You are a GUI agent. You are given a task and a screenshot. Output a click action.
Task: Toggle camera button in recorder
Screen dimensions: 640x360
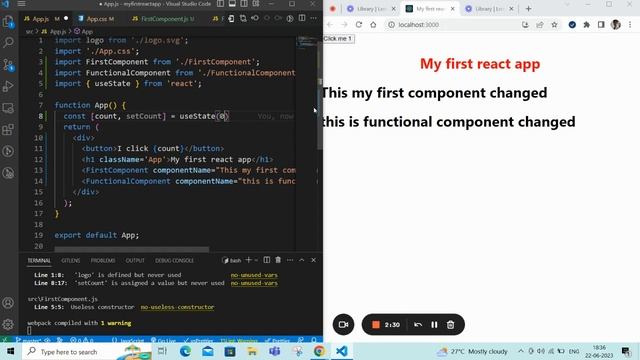click(x=343, y=324)
